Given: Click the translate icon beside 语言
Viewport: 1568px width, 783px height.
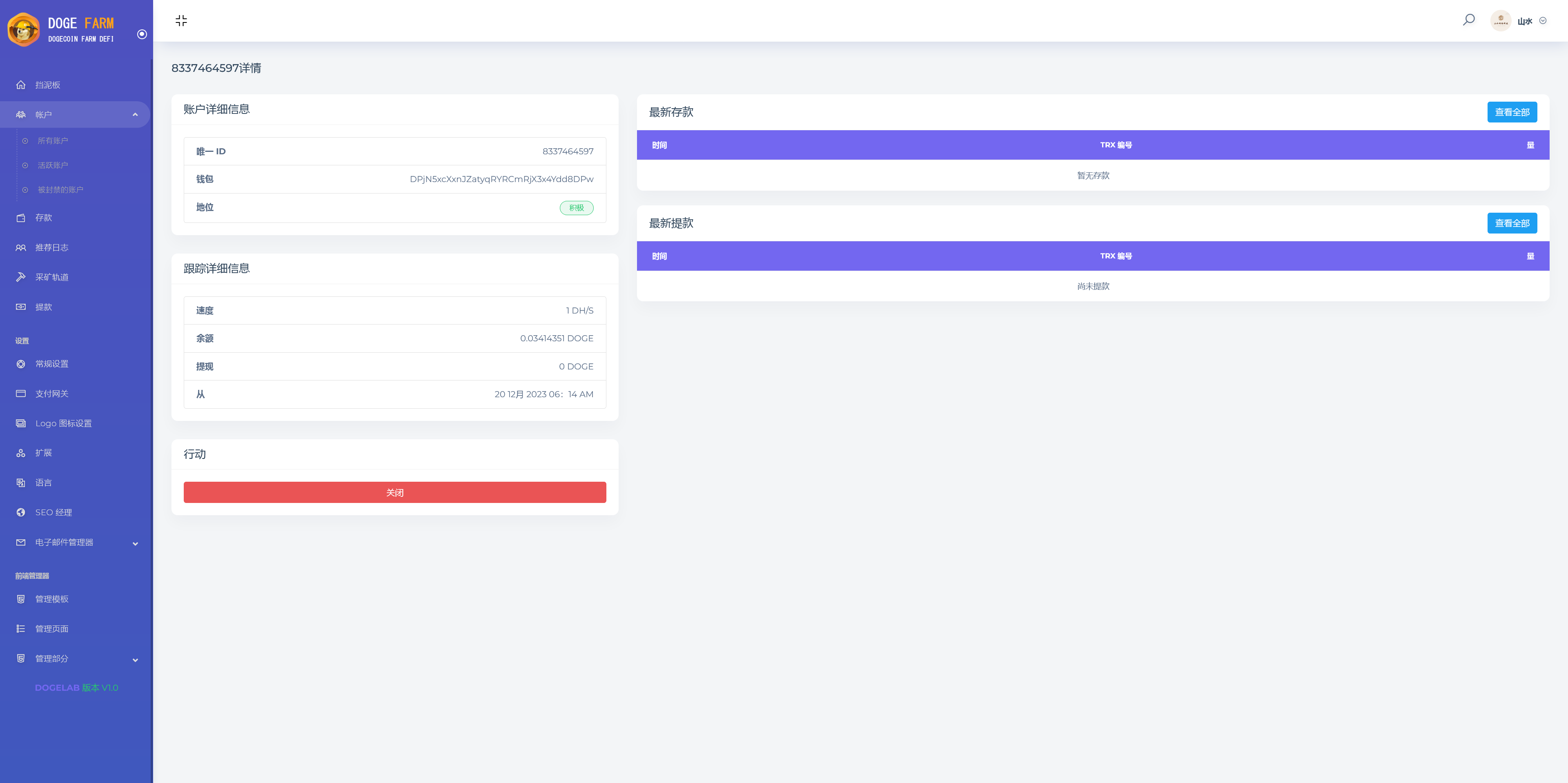Looking at the screenshot, I should tap(21, 483).
